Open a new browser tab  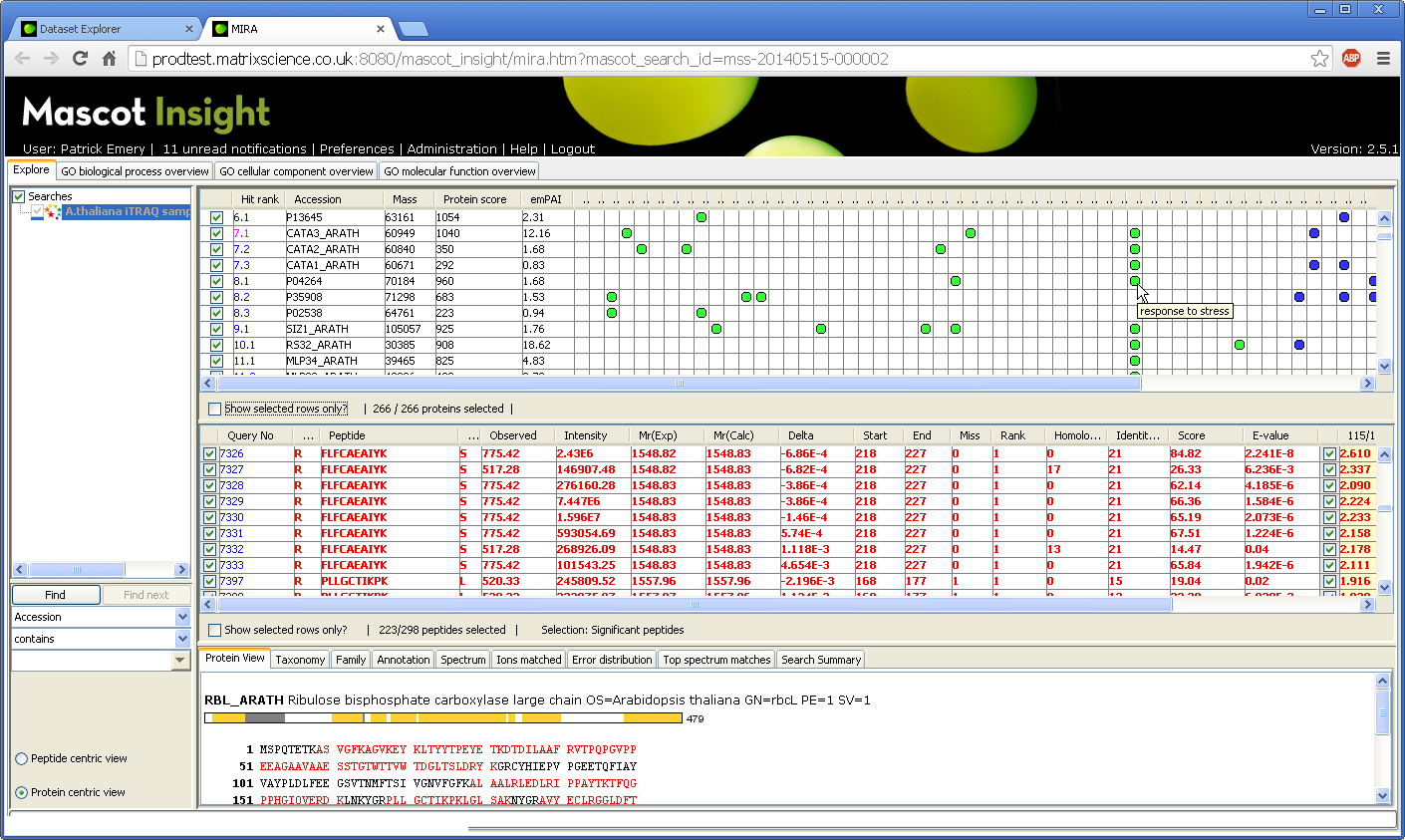(413, 29)
